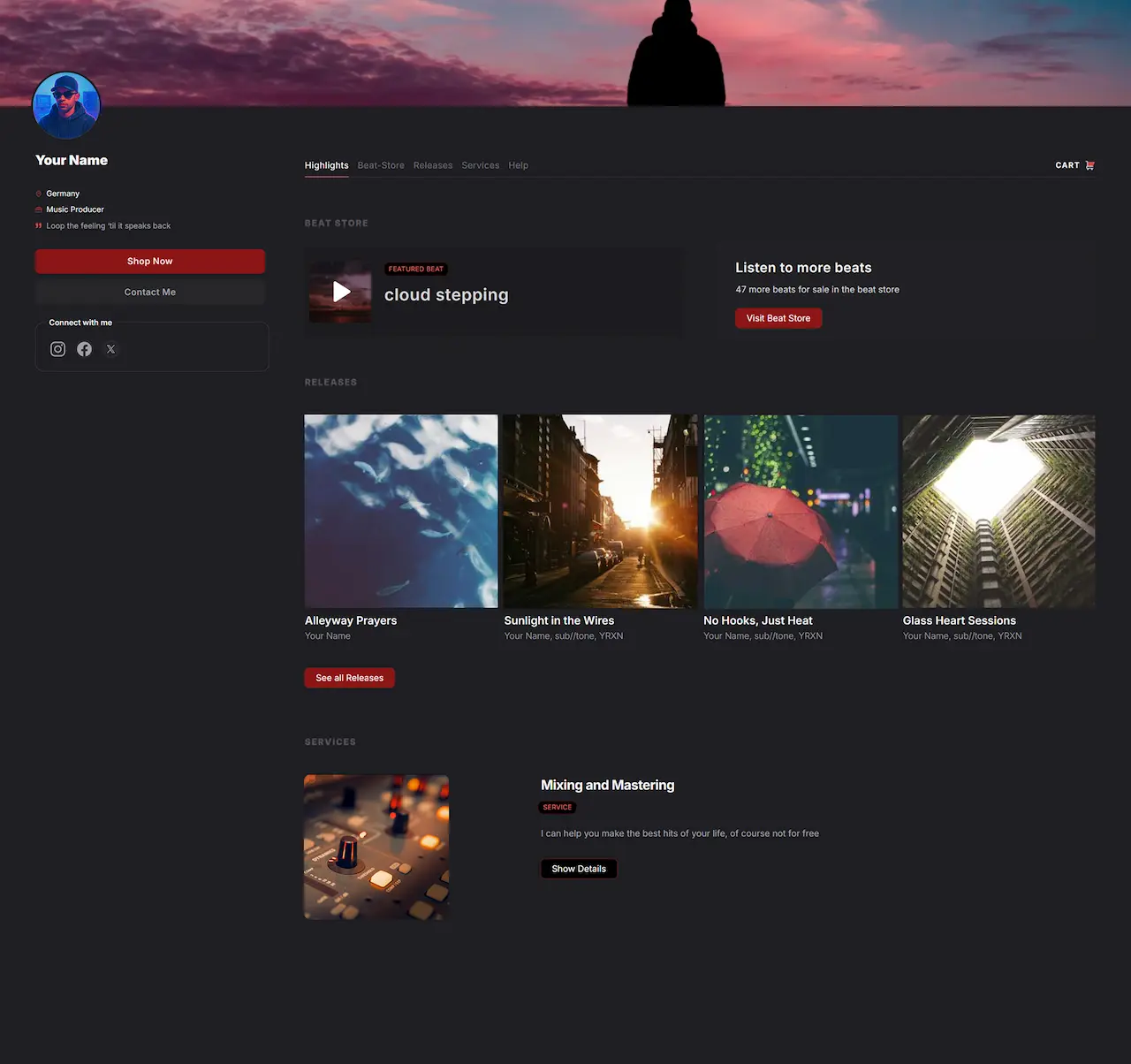Viewport: 1131px width, 1064px height.
Task: Open the shopping cart icon
Action: (1092, 164)
